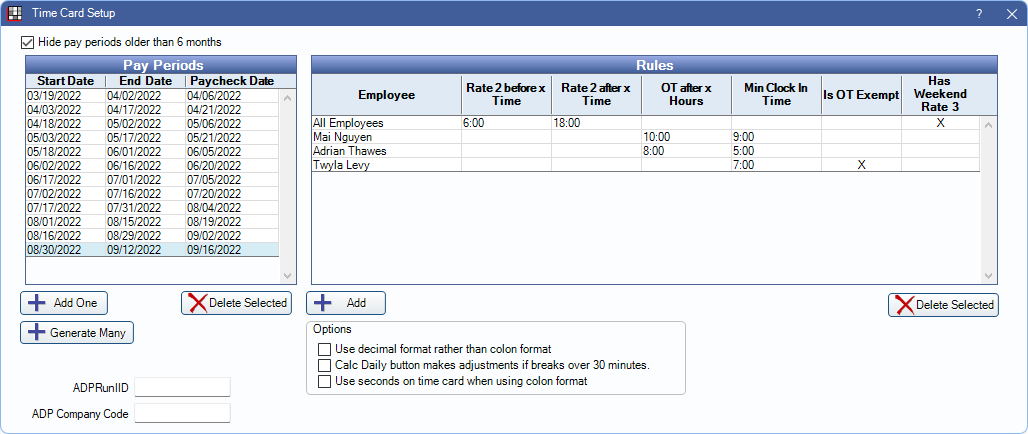Click the question mark help icon
The height and width of the screenshot is (434, 1028).
(979, 13)
